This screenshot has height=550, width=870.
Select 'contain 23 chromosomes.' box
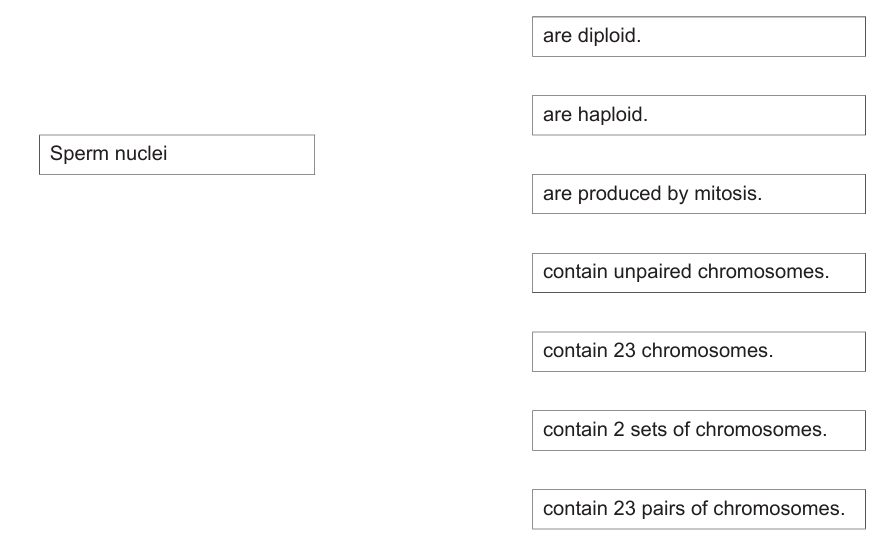(698, 351)
